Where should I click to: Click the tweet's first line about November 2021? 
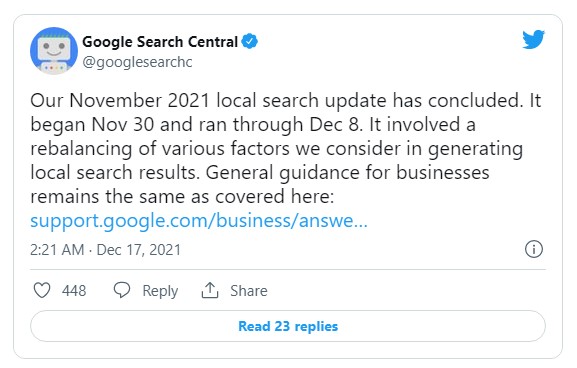[x=286, y=100]
